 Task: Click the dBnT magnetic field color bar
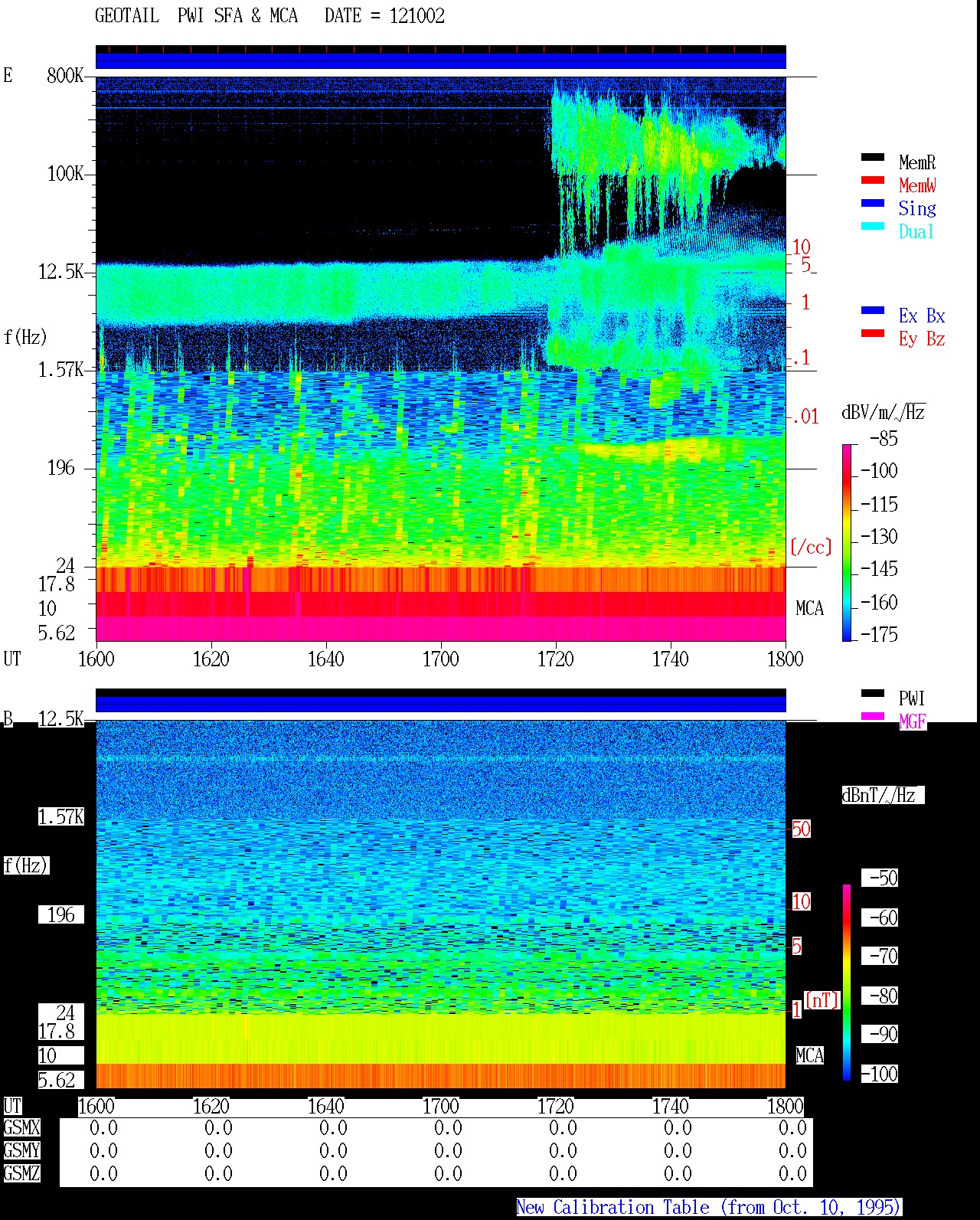[847, 983]
